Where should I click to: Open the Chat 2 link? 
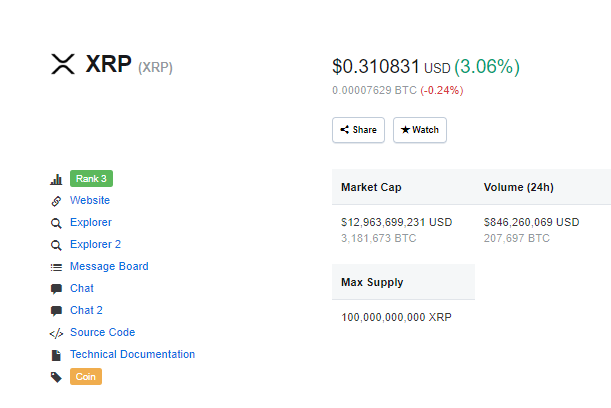point(87,310)
